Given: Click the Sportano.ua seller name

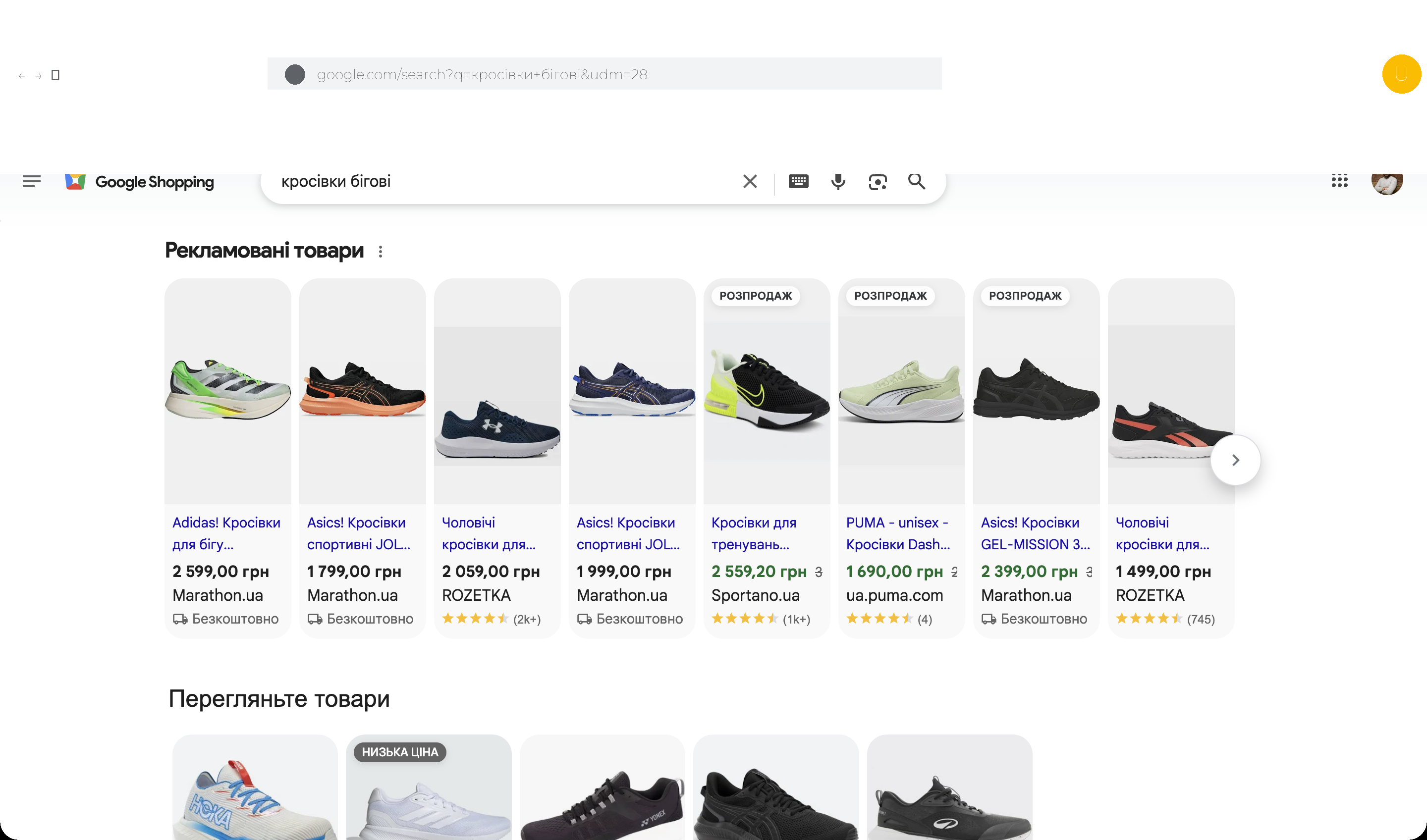Looking at the screenshot, I should tap(756, 595).
